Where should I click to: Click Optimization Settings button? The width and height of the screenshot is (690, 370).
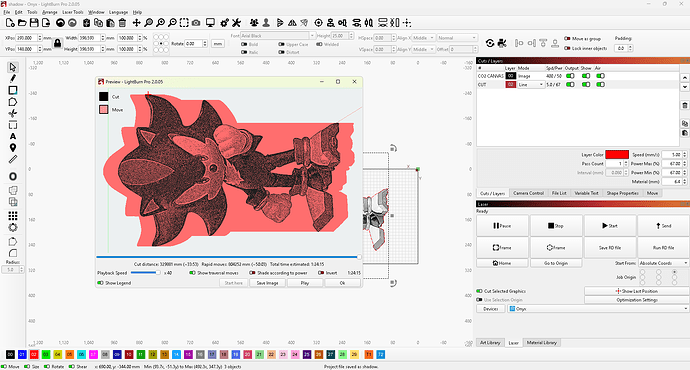pyautogui.click(x=637, y=300)
